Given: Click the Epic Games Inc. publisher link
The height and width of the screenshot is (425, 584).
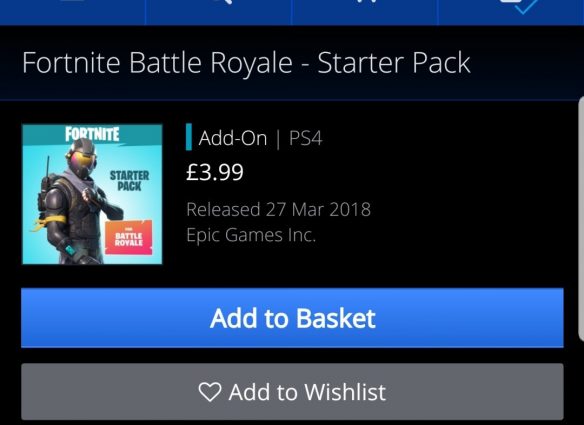Looking at the screenshot, I should click(251, 235).
